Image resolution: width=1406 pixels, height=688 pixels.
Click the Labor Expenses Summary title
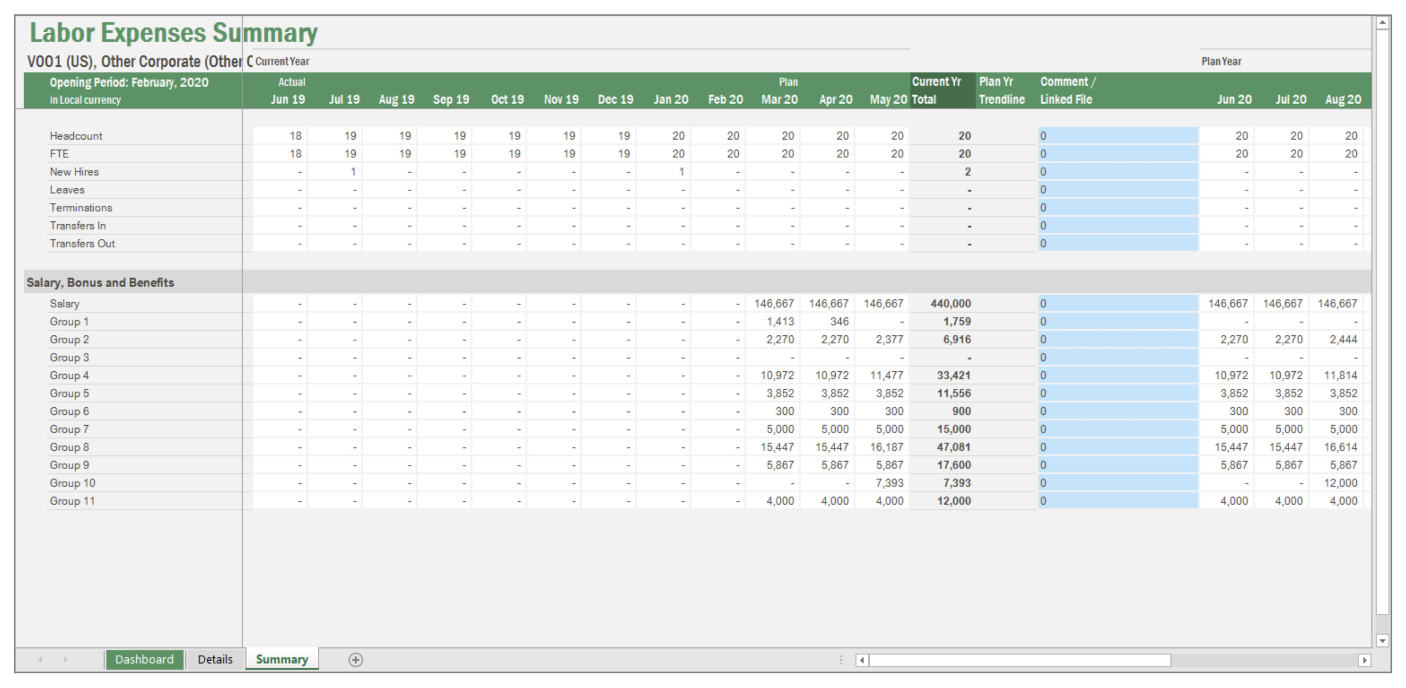coord(173,33)
